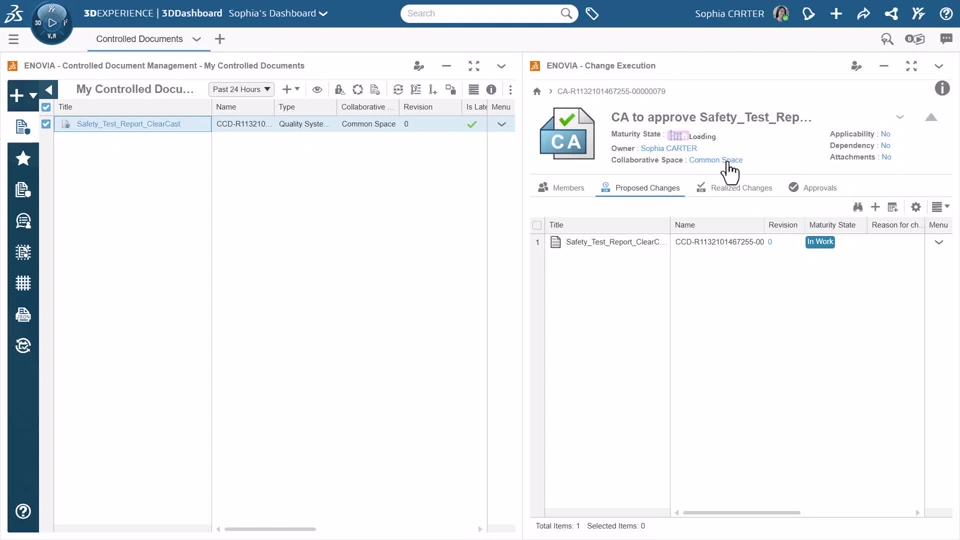Click the search magnifier icon

pos(566,13)
